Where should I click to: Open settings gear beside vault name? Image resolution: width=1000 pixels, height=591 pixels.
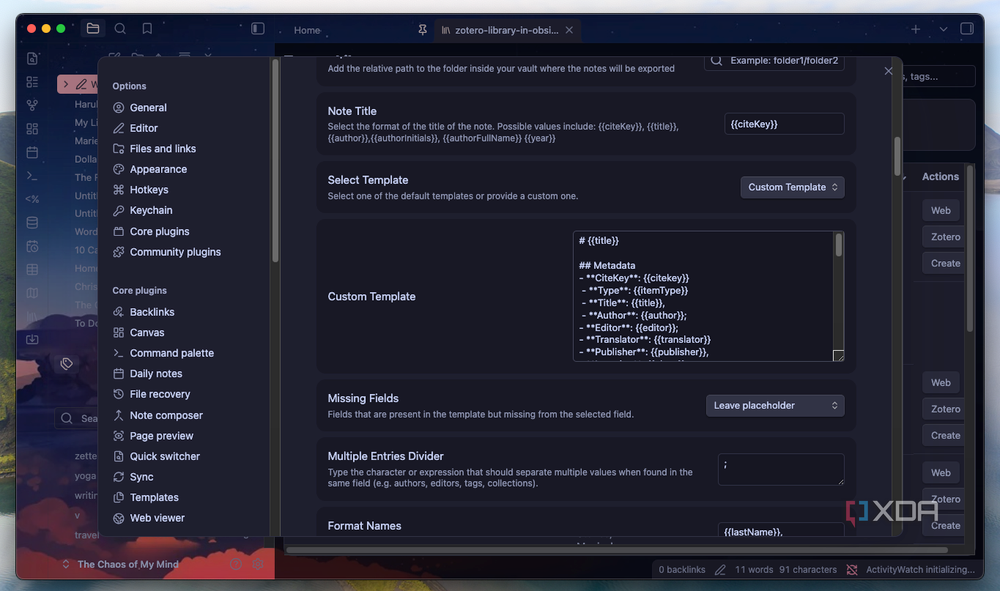(x=258, y=564)
